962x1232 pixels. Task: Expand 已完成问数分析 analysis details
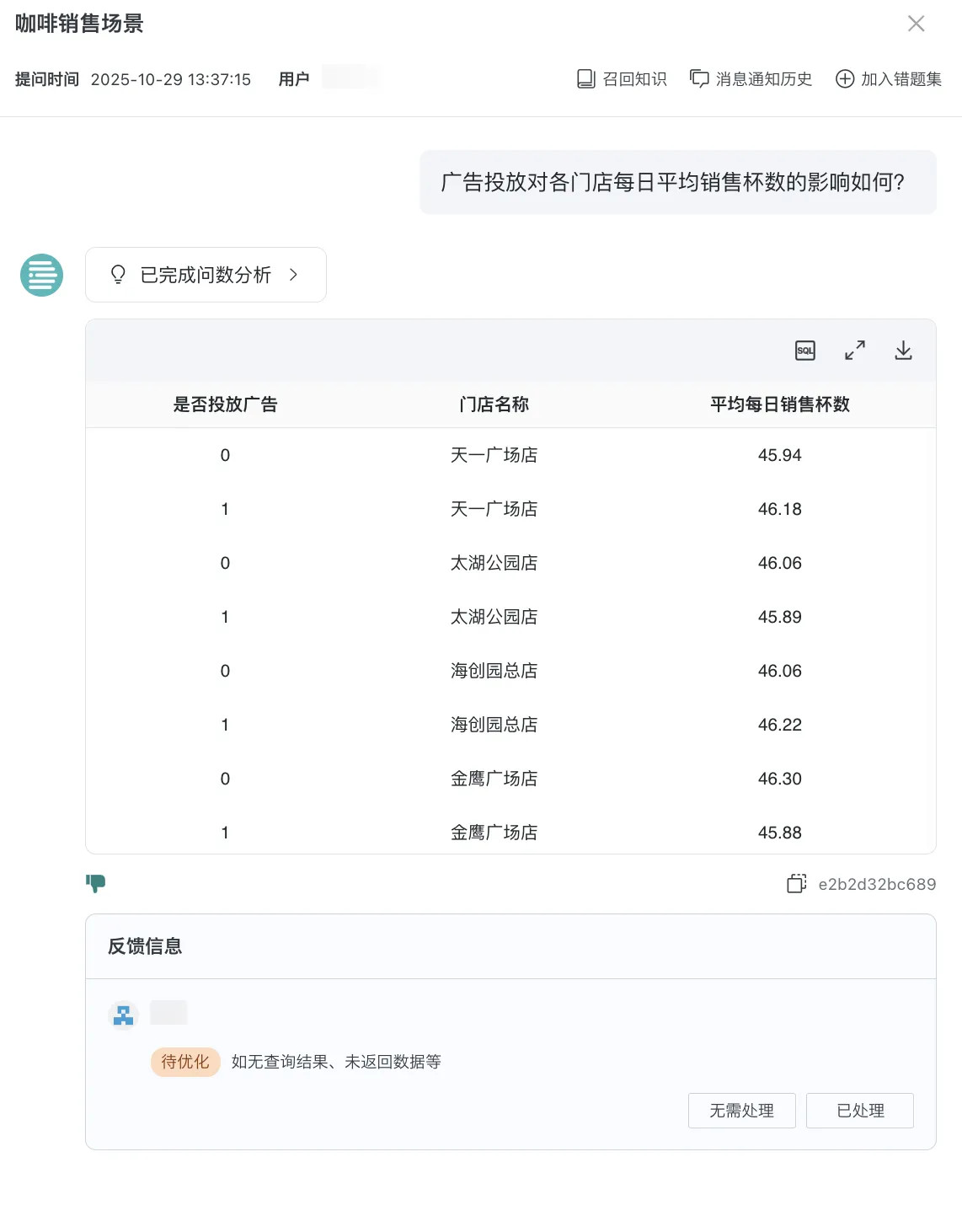coord(206,275)
